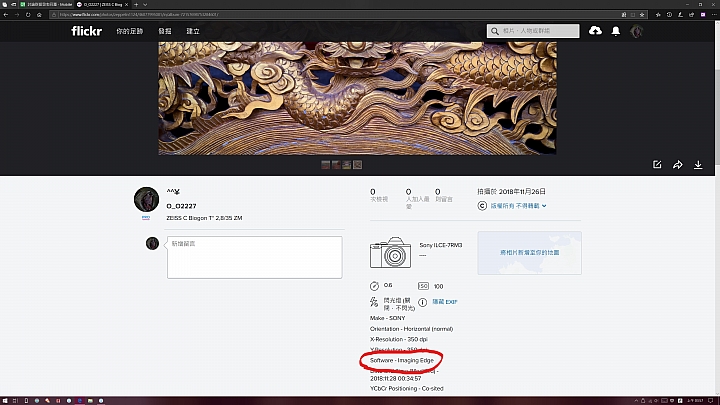This screenshot has height=405, width=720.
Task: Open the Windows Start button
Action: pos(5,401)
